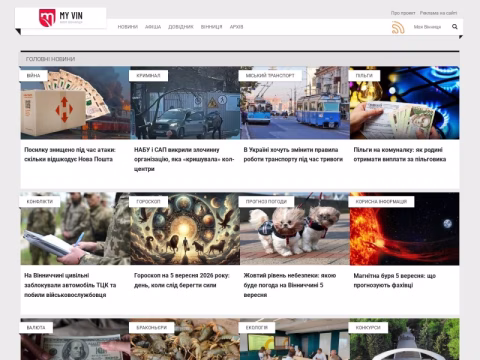This screenshot has height=360, width=480.
Task: Open the RSS feed icon
Action: tap(398, 27)
